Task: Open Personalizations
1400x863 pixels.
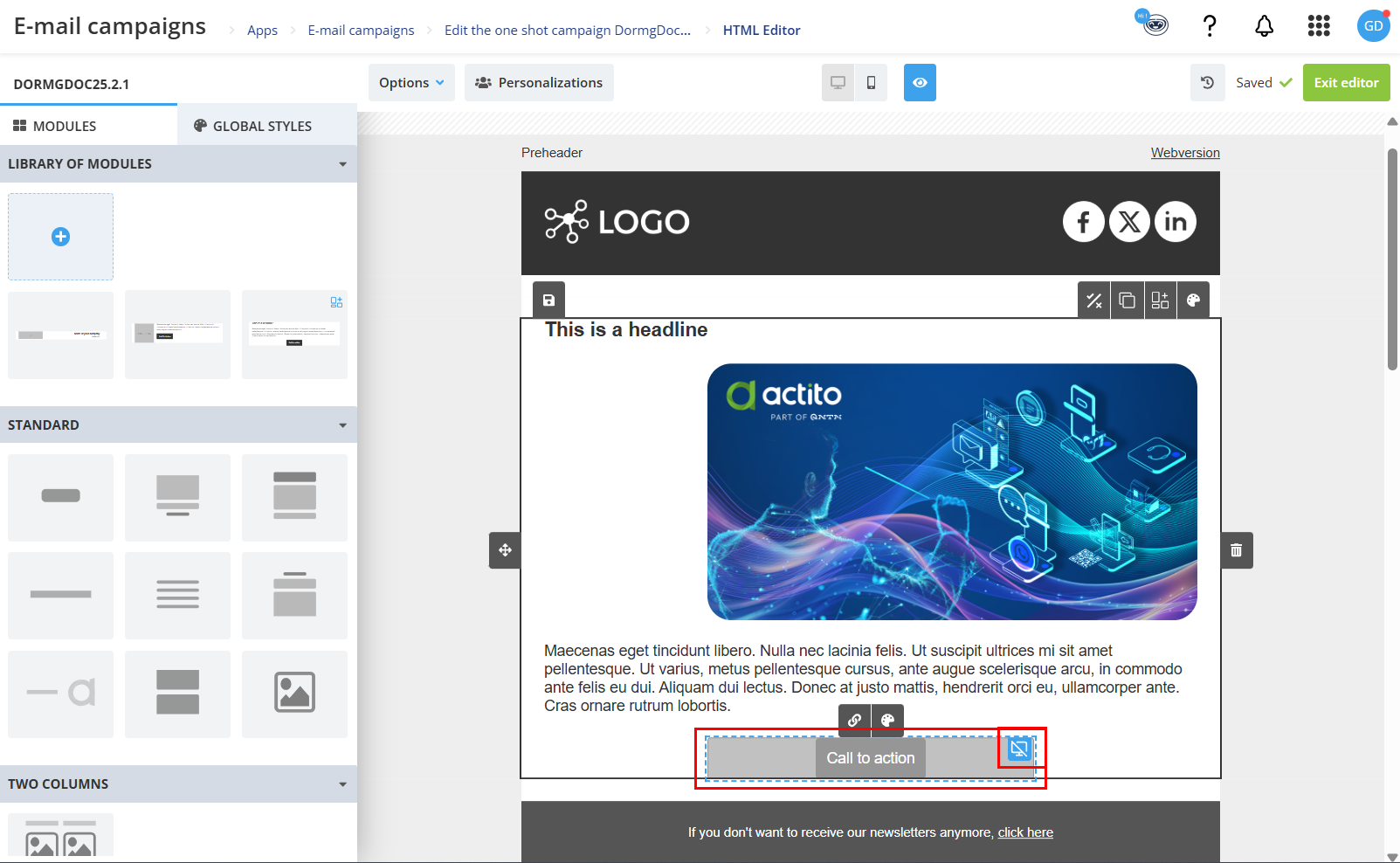Action: (x=539, y=83)
